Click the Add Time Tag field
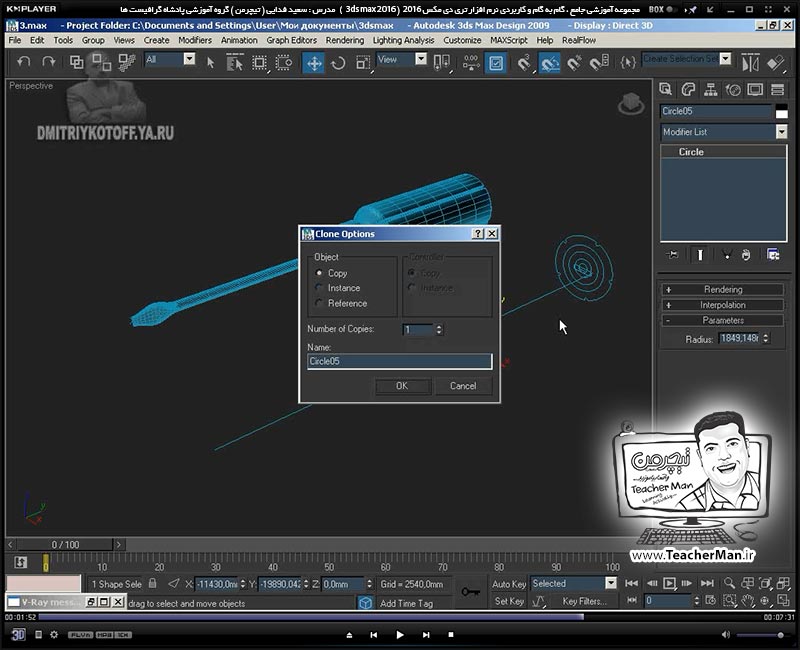This screenshot has width=800, height=650. [x=406, y=604]
